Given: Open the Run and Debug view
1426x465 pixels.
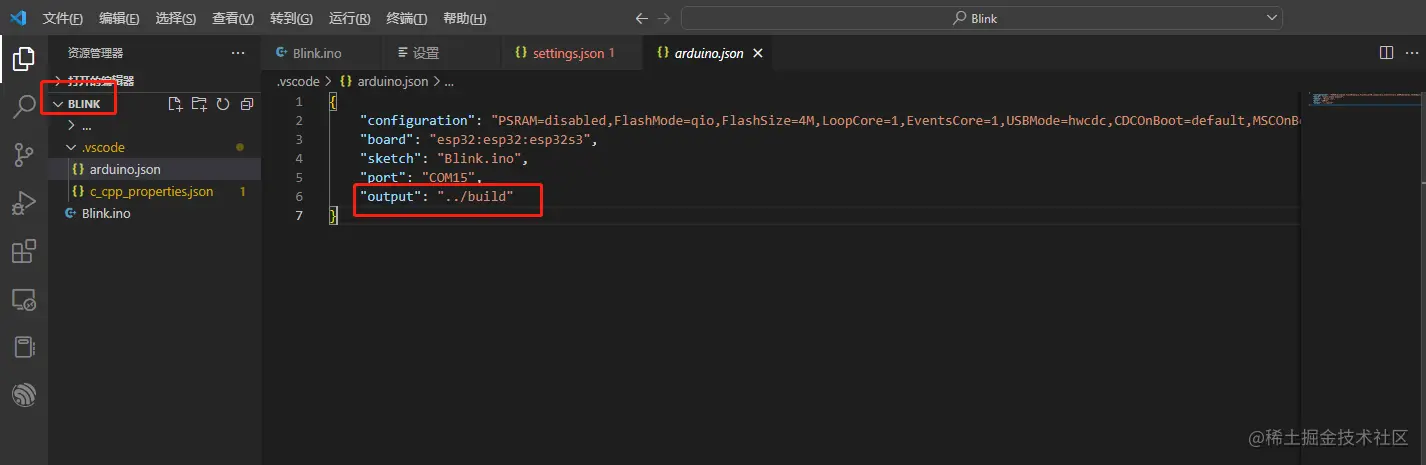Looking at the screenshot, I should 23,203.
